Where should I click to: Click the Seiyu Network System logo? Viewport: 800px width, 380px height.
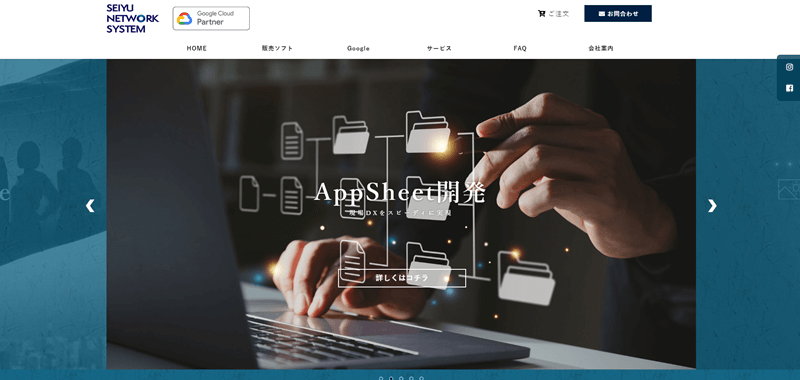click(x=133, y=18)
